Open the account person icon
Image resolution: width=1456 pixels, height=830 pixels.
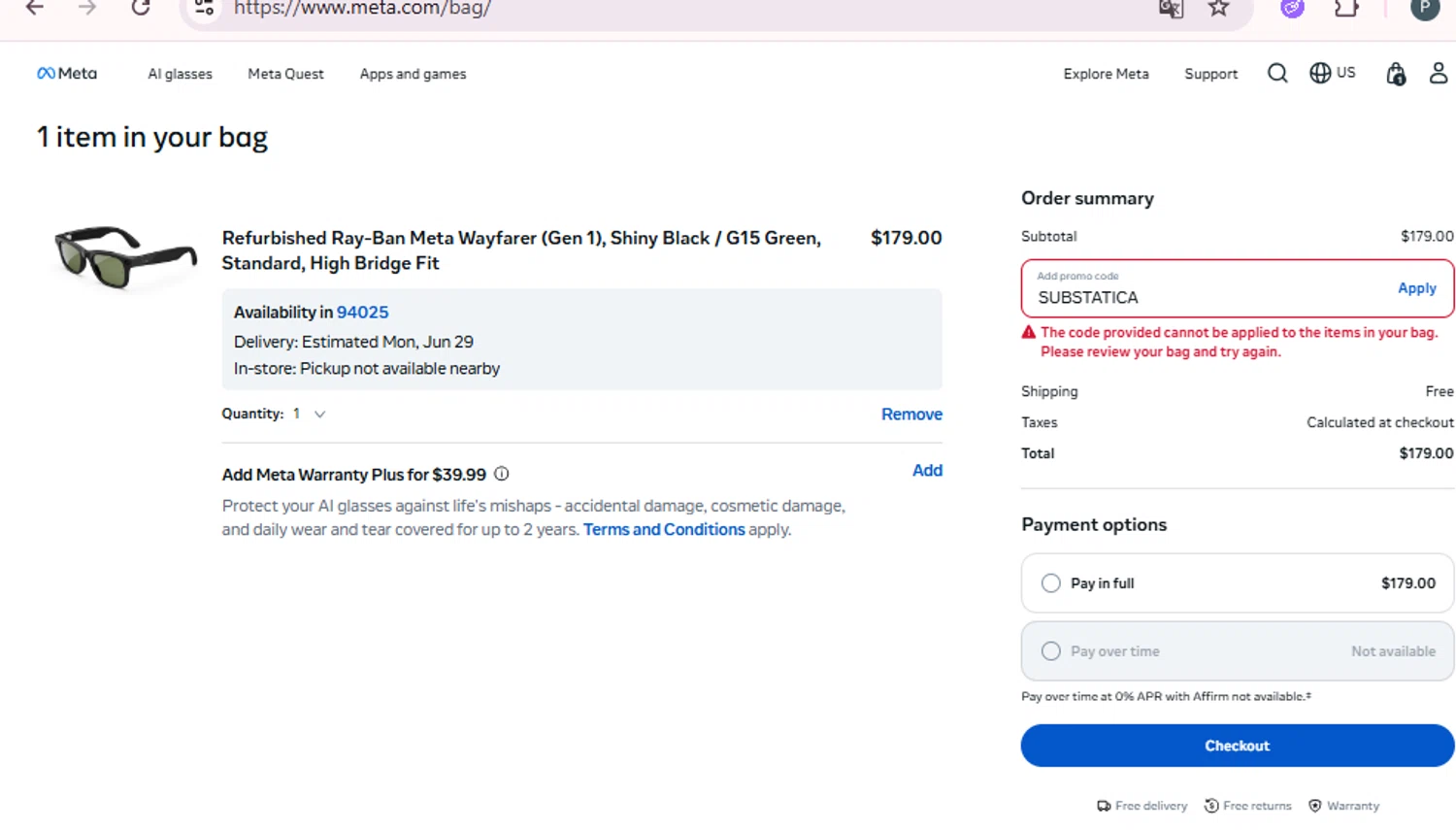click(x=1439, y=73)
